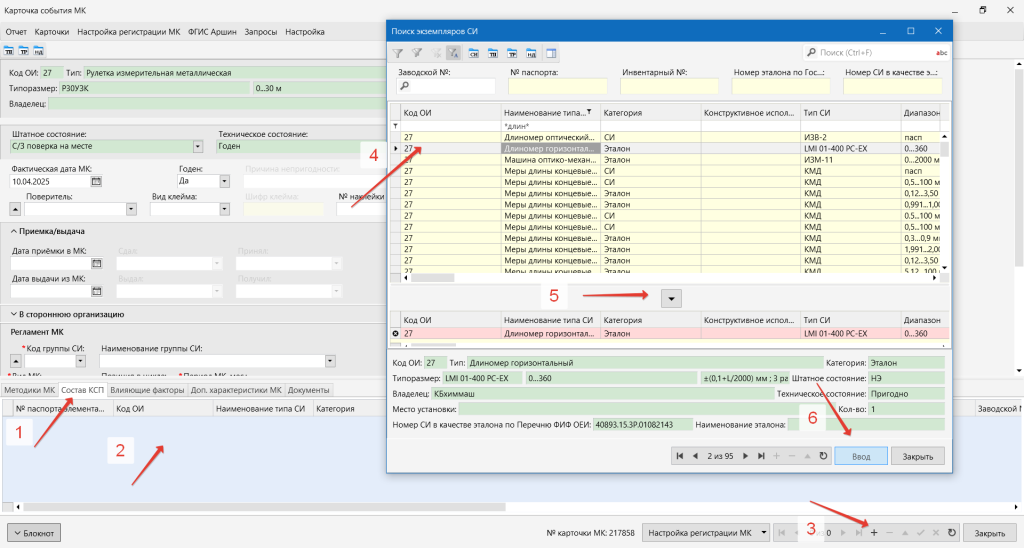The height and width of the screenshot is (548, 1024).
Task: Open the Блокнот button
Action: (x=34, y=533)
